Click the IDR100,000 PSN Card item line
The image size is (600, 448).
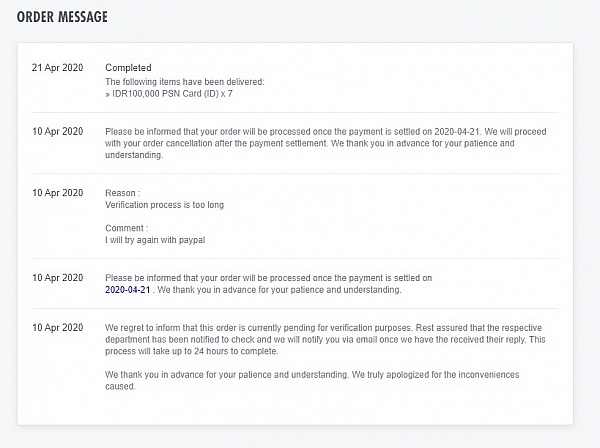click(x=172, y=94)
